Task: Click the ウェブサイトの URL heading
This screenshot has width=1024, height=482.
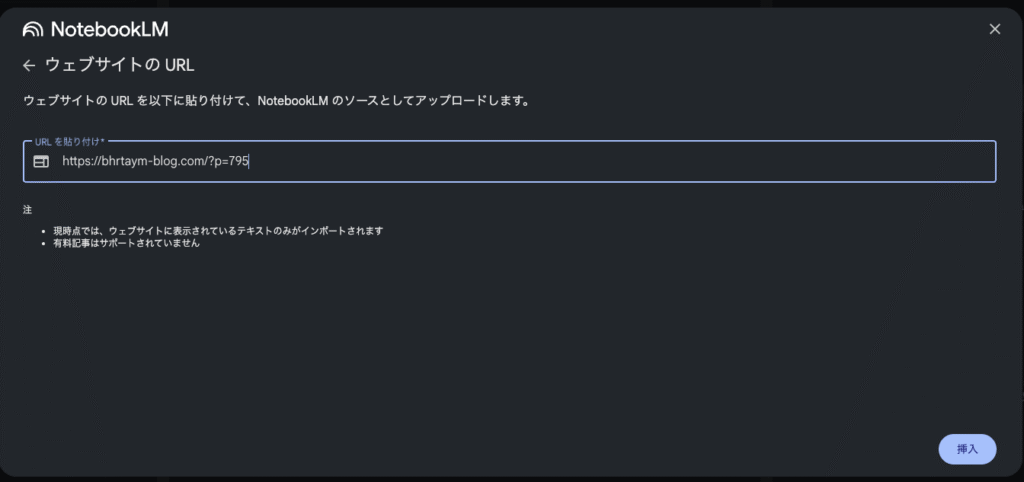Action: coord(120,65)
